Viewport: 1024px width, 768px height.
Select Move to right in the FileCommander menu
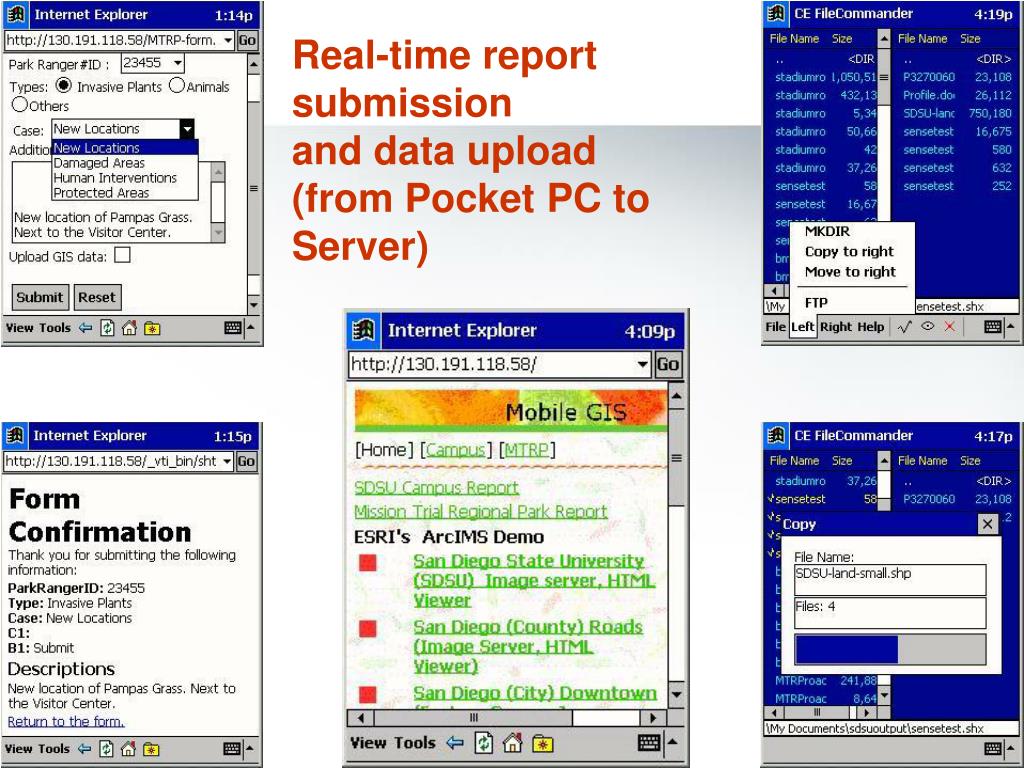850,272
